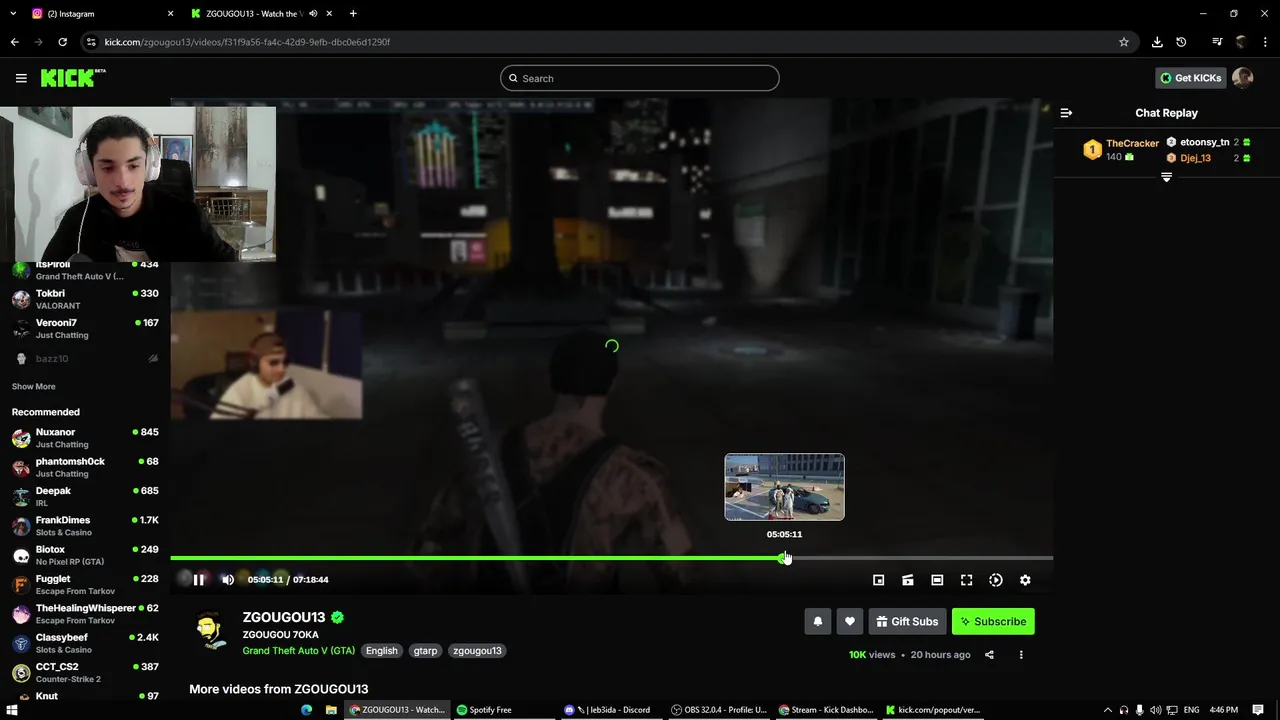1280x720 pixels.
Task: Seek the video at the progress handle
Action: pos(784,558)
